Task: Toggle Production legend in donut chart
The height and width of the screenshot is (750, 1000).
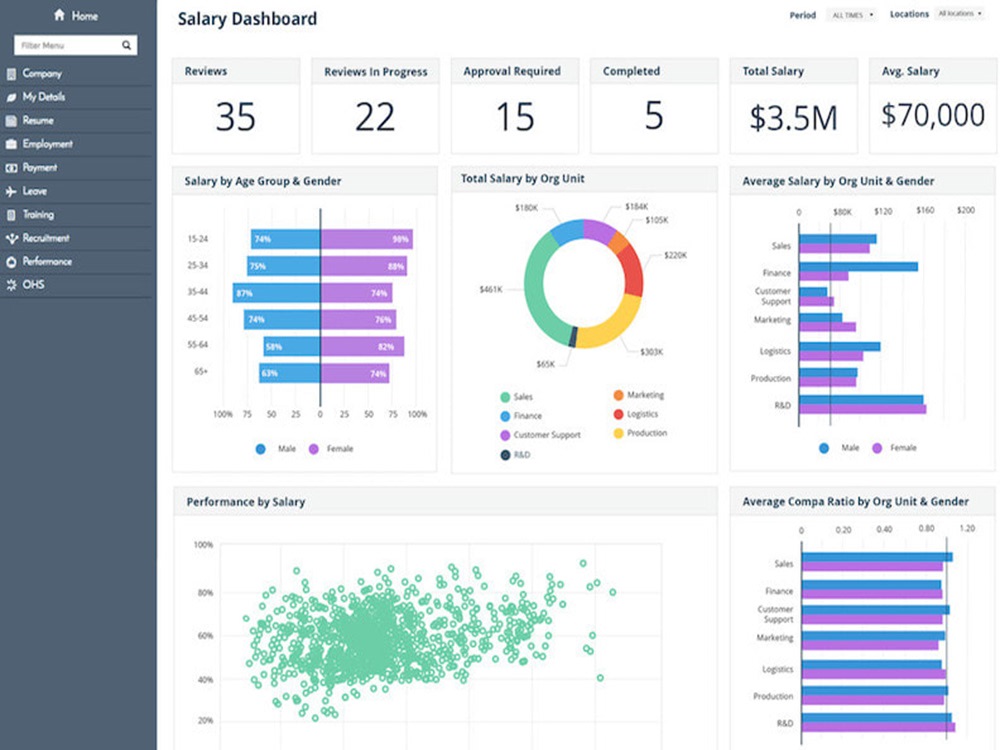Action: (640, 433)
